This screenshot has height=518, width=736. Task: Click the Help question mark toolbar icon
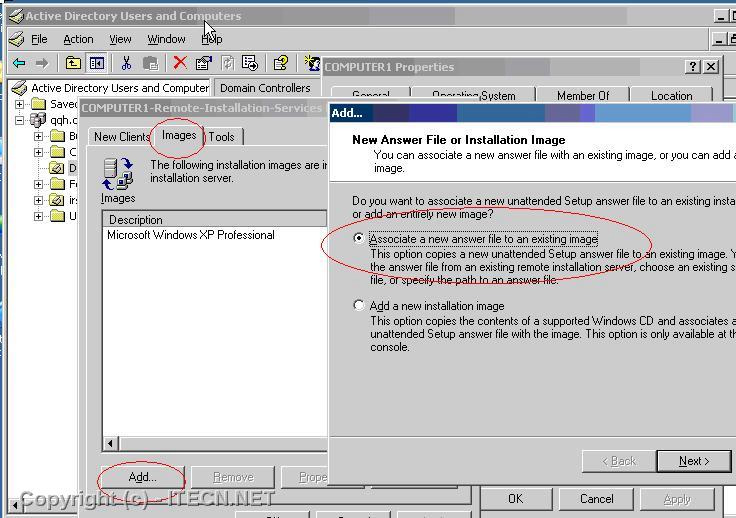point(281,63)
